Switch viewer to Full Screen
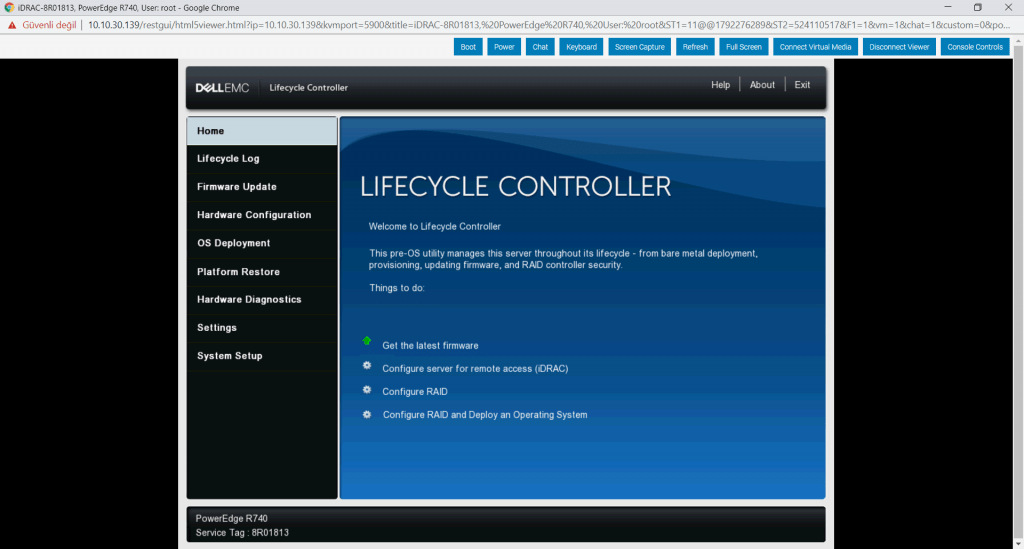The image size is (1024, 549). [x=743, y=47]
